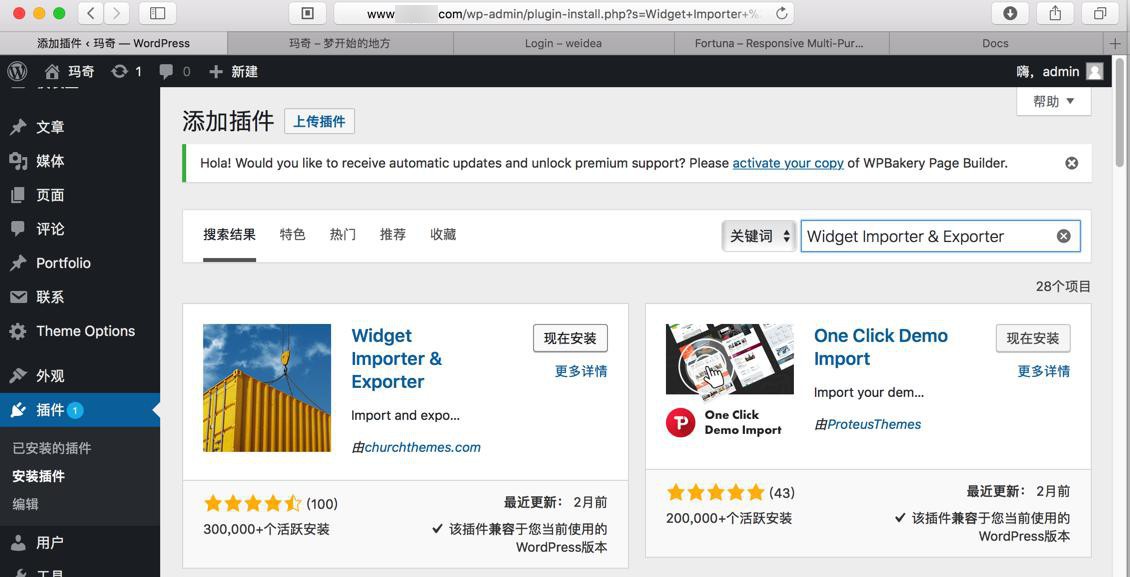Click the admin avatar icon at top right
This screenshot has height=577, width=1130.
1095,71
